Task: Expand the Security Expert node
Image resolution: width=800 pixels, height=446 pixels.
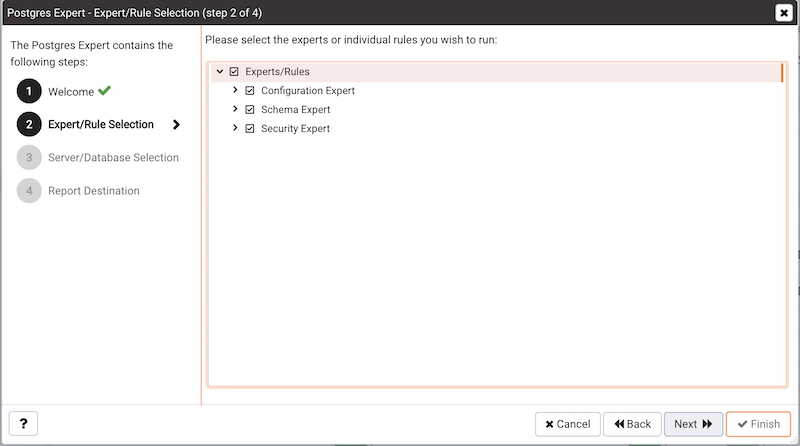Action: click(x=235, y=128)
